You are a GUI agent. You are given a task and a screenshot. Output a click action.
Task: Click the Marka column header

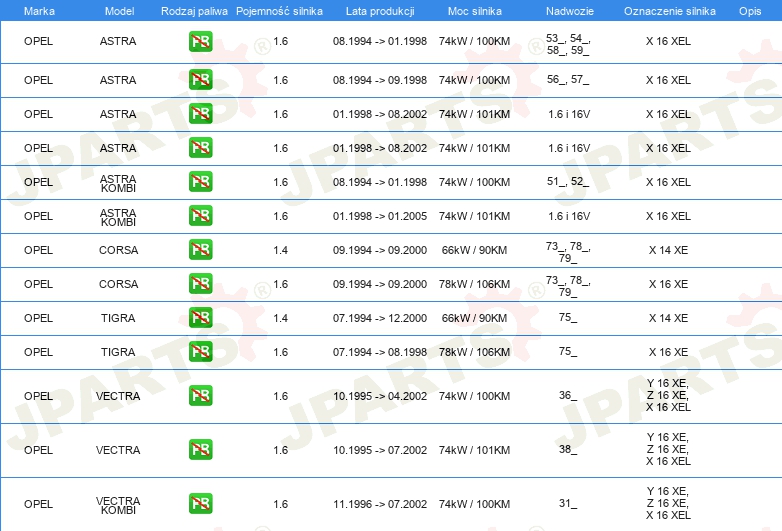pyautogui.click(x=39, y=11)
